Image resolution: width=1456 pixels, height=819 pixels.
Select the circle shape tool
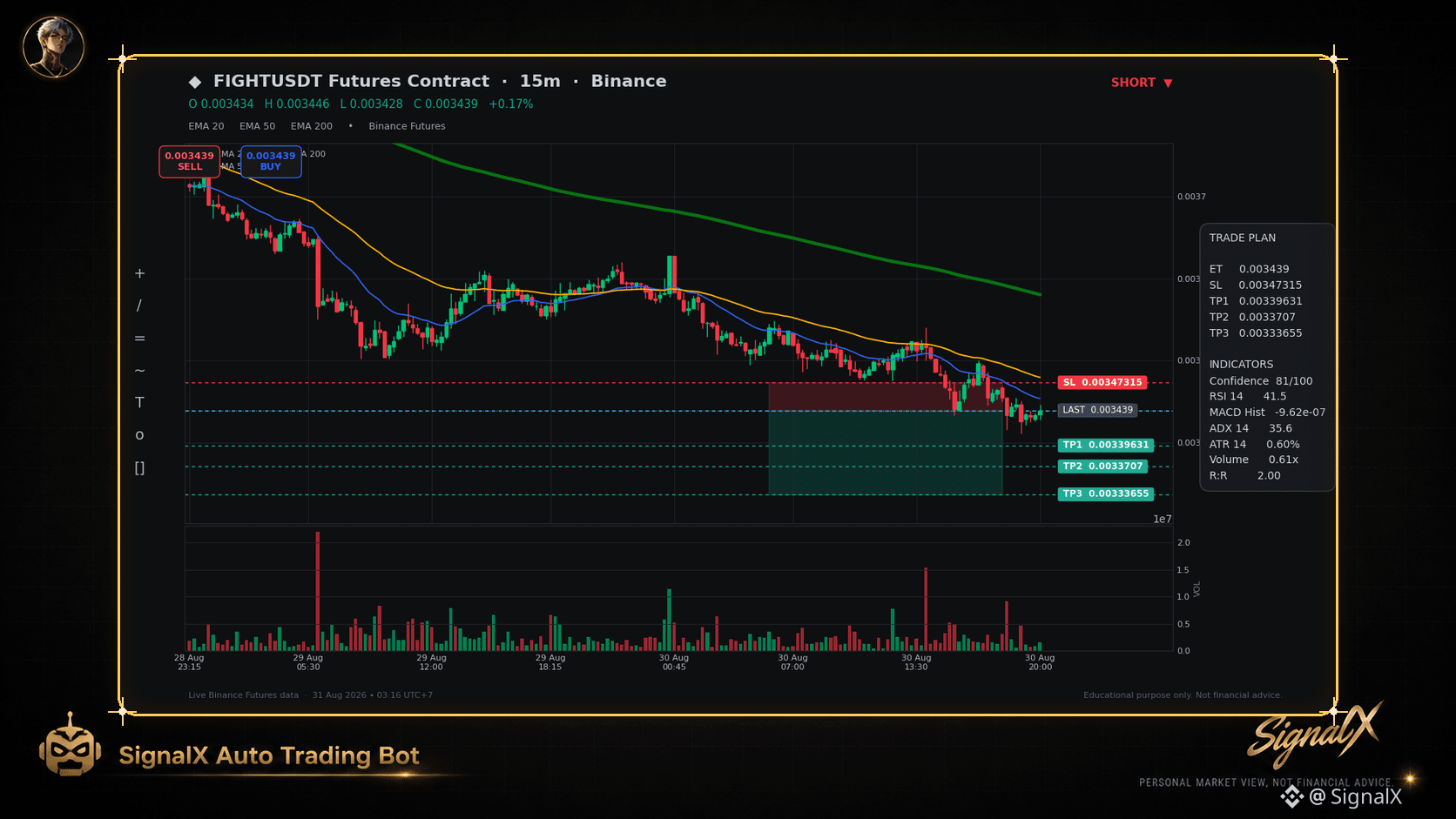pyautogui.click(x=139, y=435)
